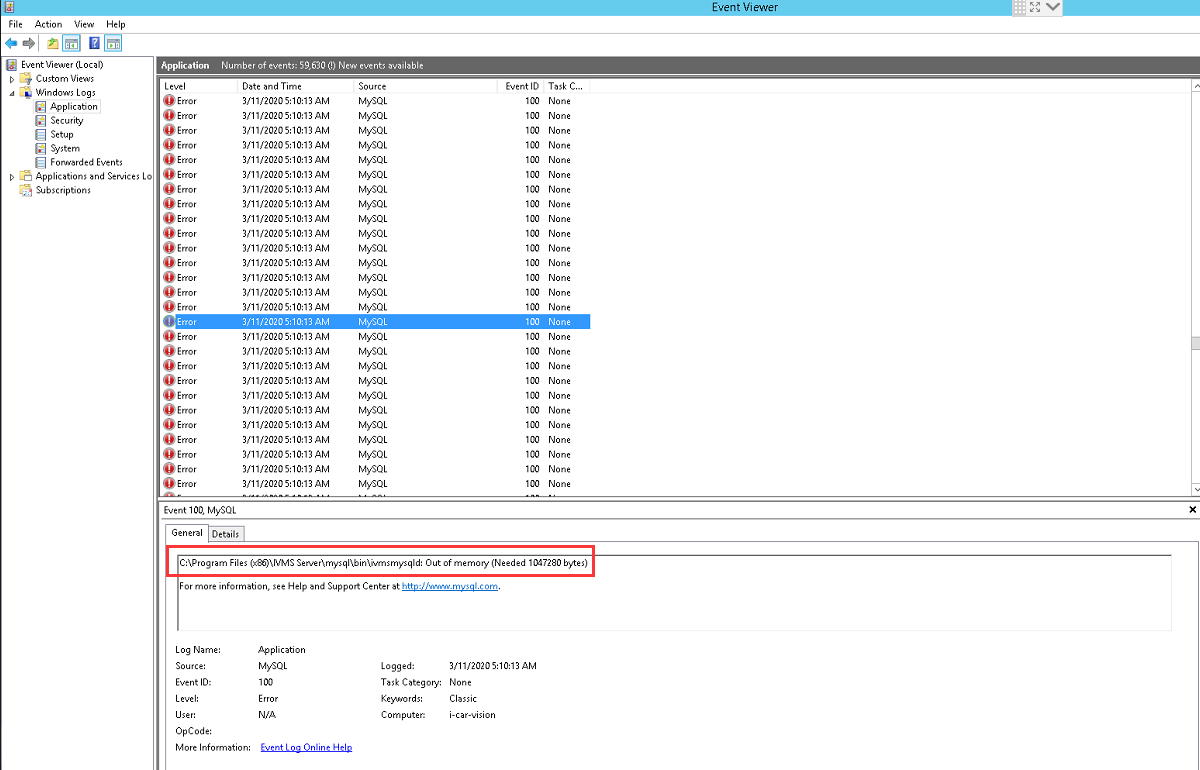The image size is (1200, 770).
Task: Click the 'New events available' header text
Action: 380,65
